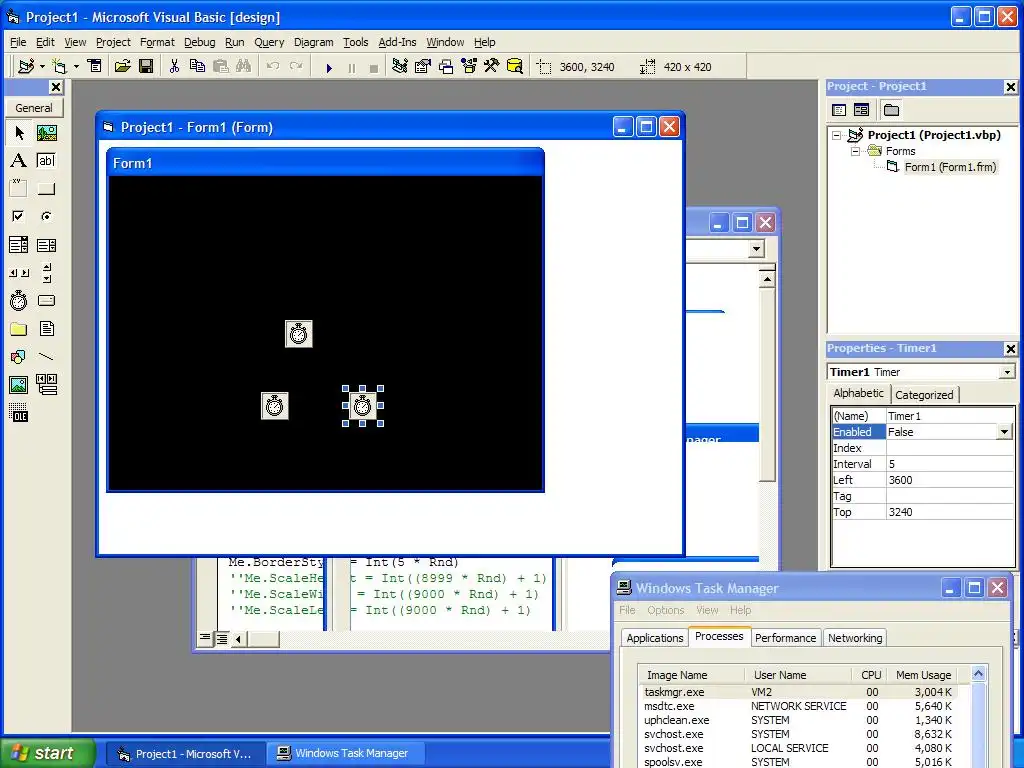The width and height of the screenshot is (1024, 768).
Task: Edit the Interval property value field
Action: click(948, 464)
